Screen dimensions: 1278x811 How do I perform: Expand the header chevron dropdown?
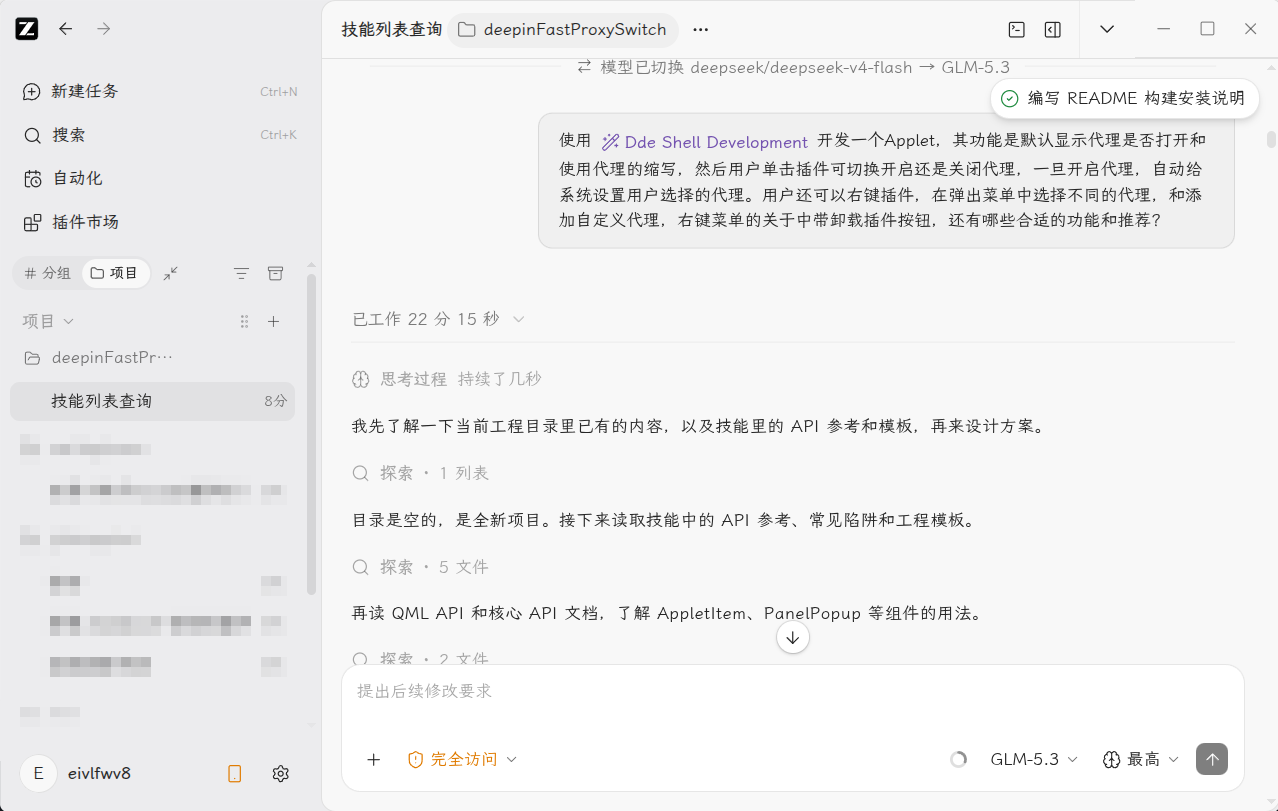coord(1107,29)
